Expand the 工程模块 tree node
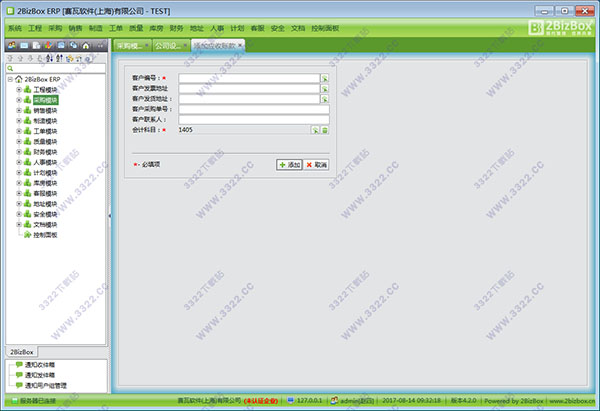This screenshot has height=411, width=600. [19, 90]
